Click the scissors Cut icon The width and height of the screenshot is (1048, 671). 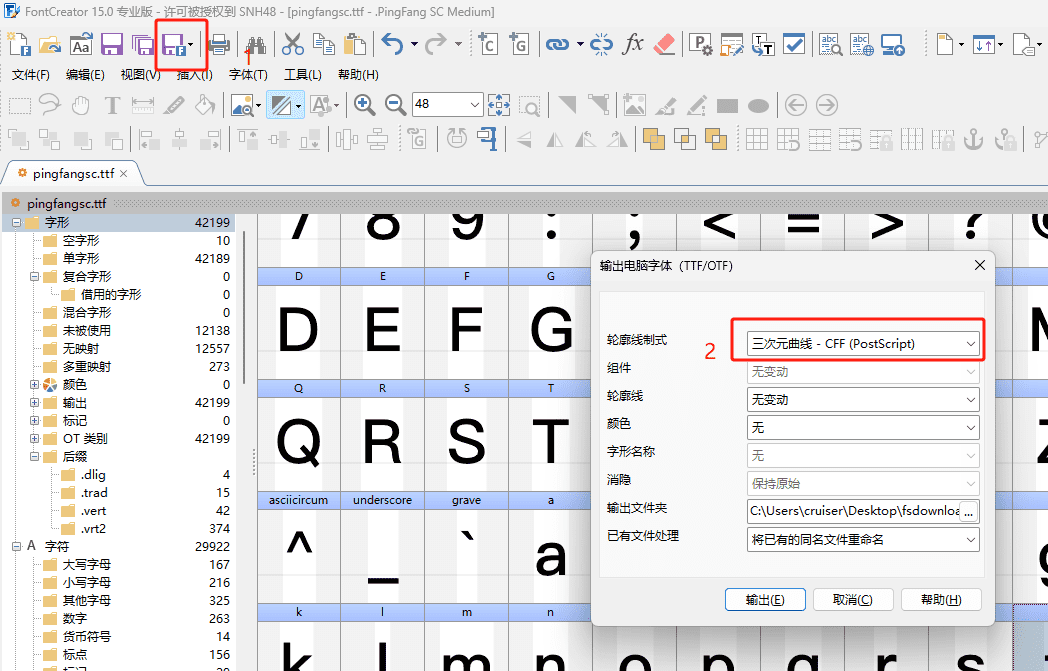(x=292, y=44)
